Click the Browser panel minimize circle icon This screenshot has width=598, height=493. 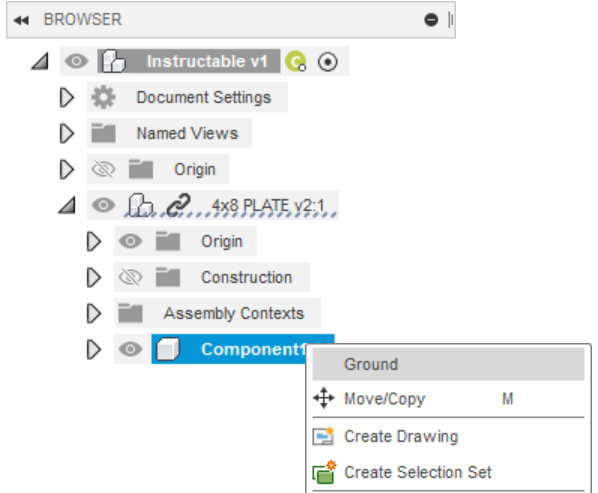[431, 20]
